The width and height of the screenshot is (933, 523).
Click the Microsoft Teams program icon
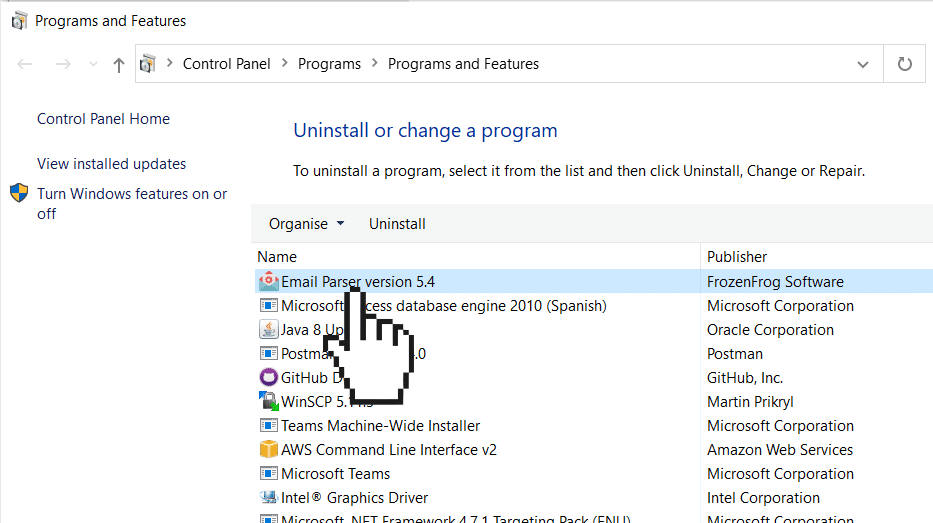tap(269, 474)
